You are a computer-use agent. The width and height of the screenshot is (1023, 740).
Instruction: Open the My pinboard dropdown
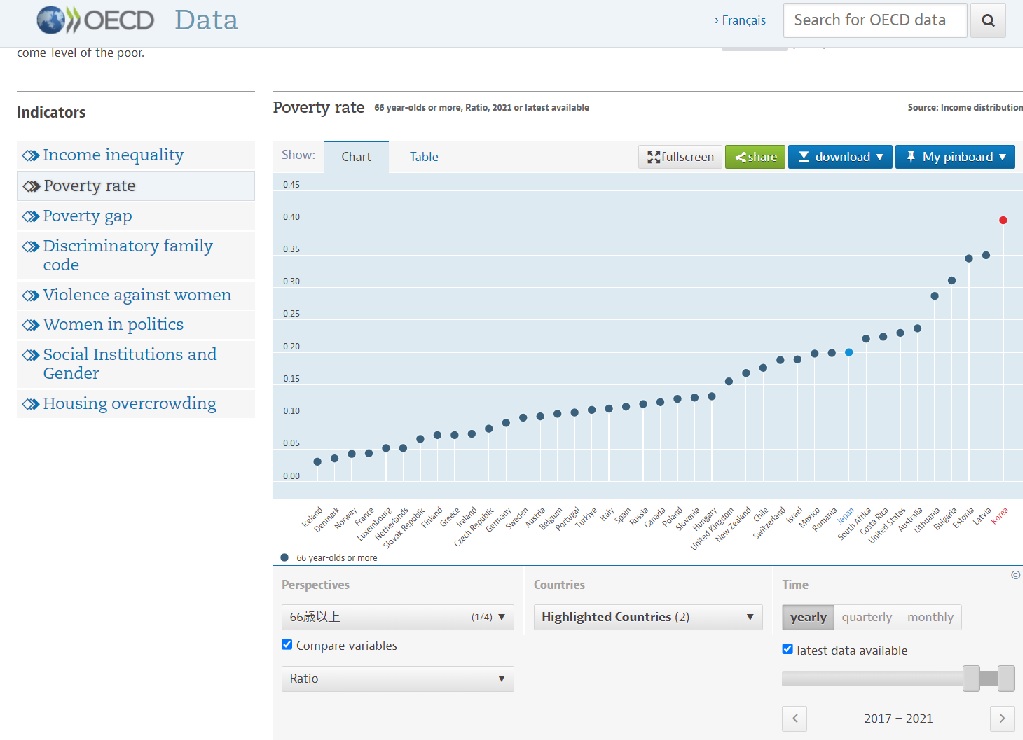click(955, 157)
